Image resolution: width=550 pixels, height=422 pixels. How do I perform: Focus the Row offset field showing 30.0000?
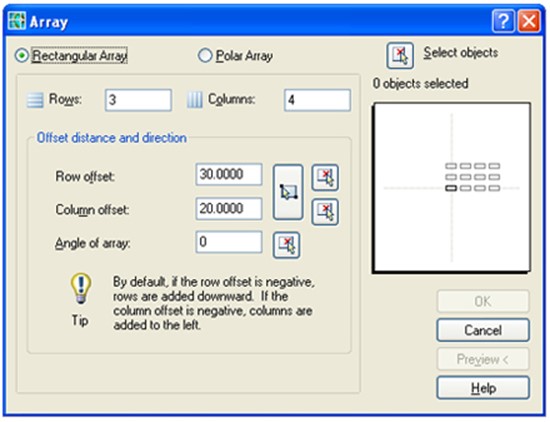[x=229, y=174]
